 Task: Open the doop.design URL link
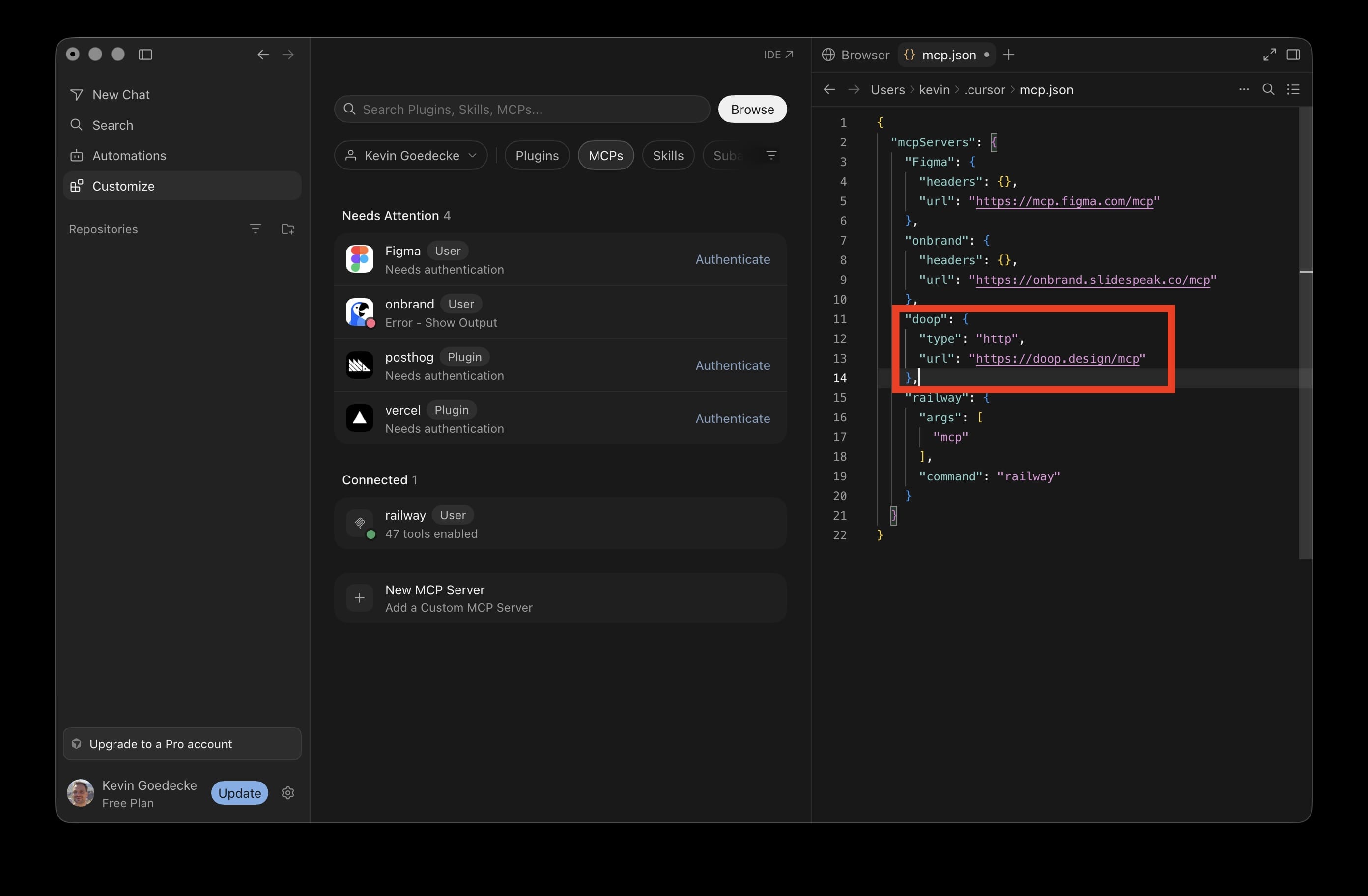tap(1057, 359)
